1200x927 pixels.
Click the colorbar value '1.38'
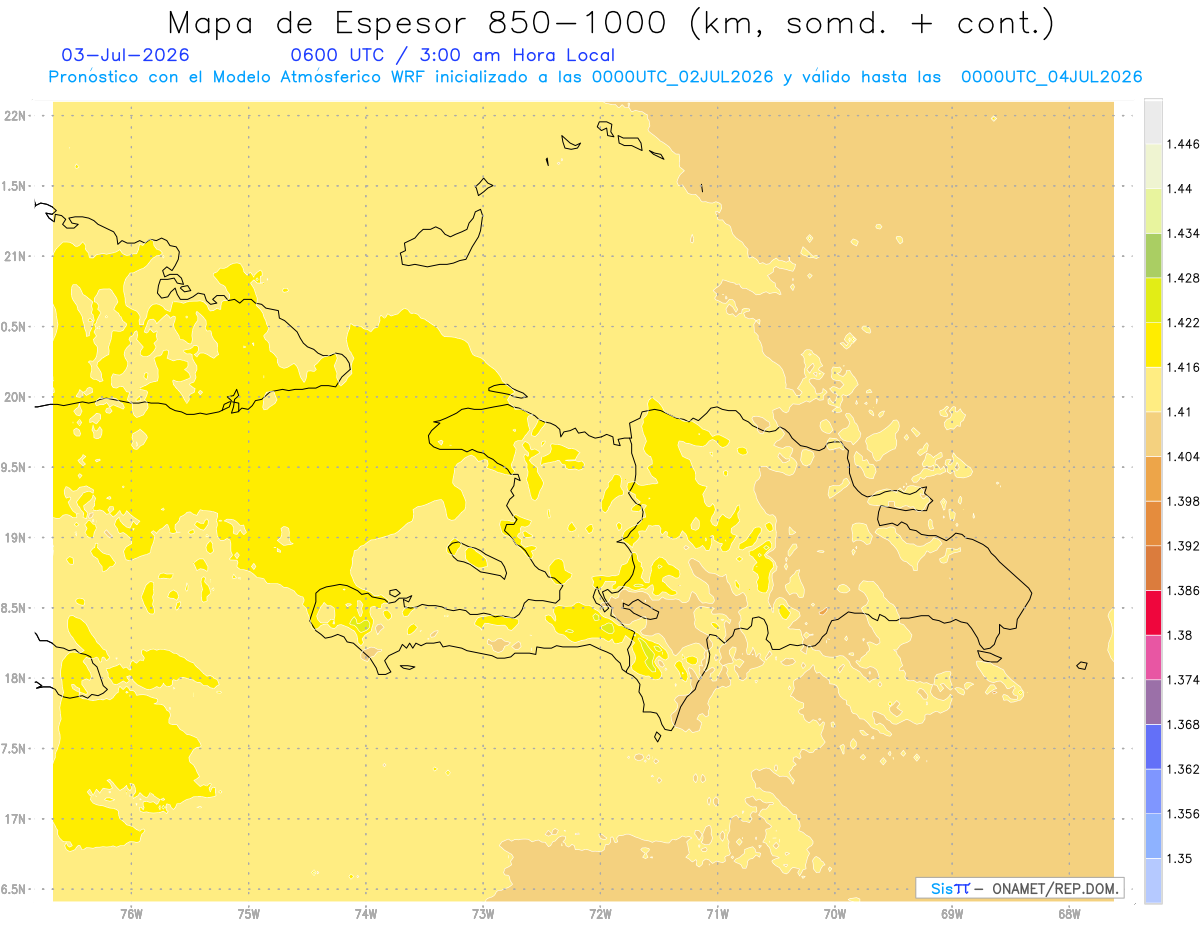tap(1179, 635)
